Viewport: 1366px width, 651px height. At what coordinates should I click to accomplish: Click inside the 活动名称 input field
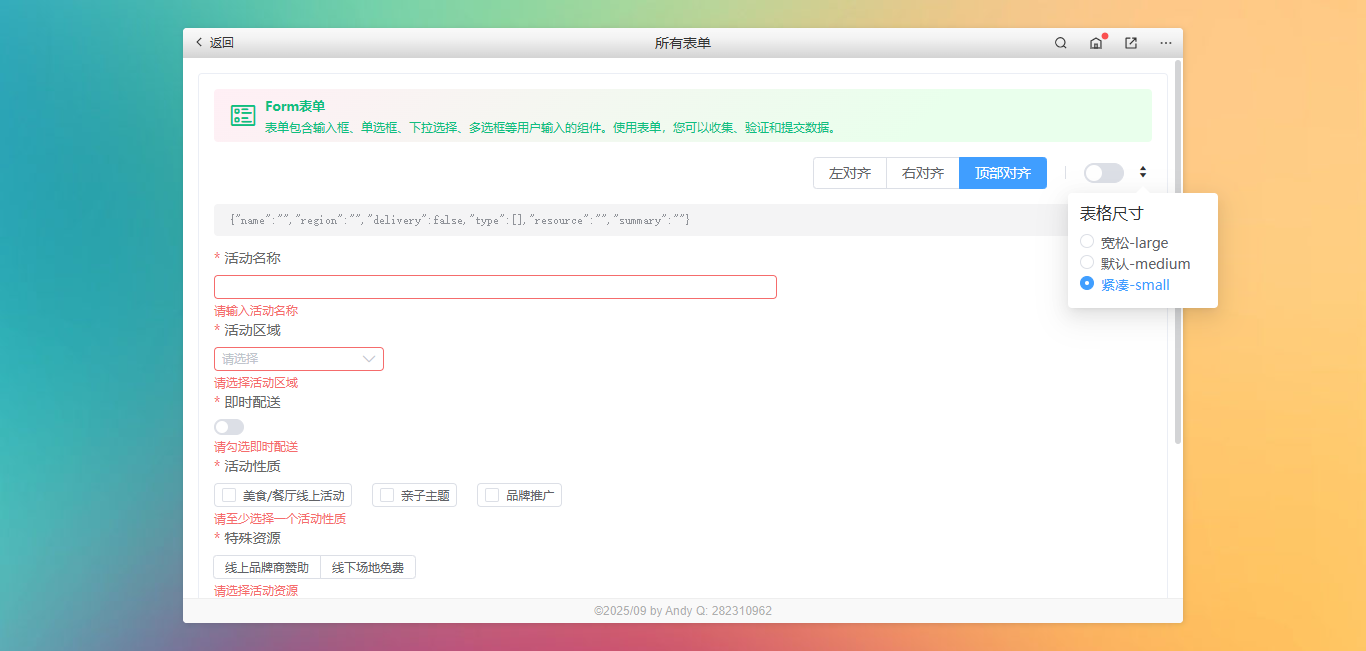click(x=495, y=286)
